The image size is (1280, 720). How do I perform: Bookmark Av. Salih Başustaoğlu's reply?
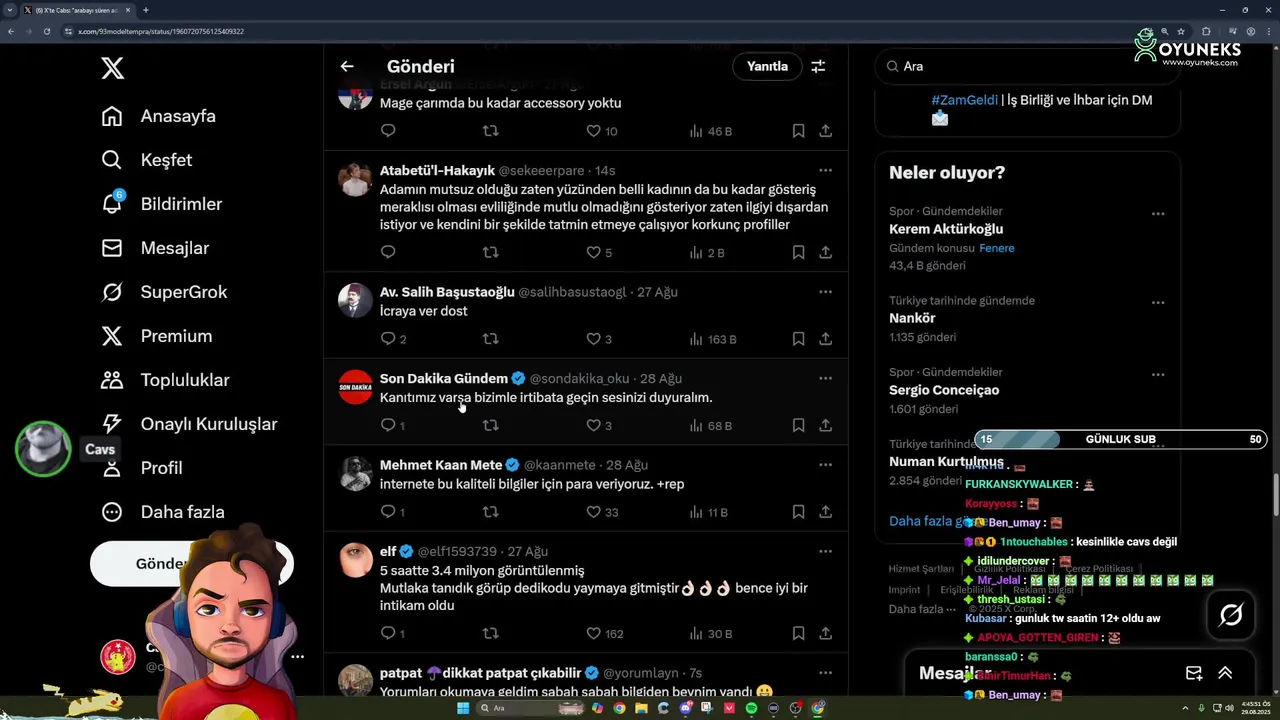(x=798, y=339)
